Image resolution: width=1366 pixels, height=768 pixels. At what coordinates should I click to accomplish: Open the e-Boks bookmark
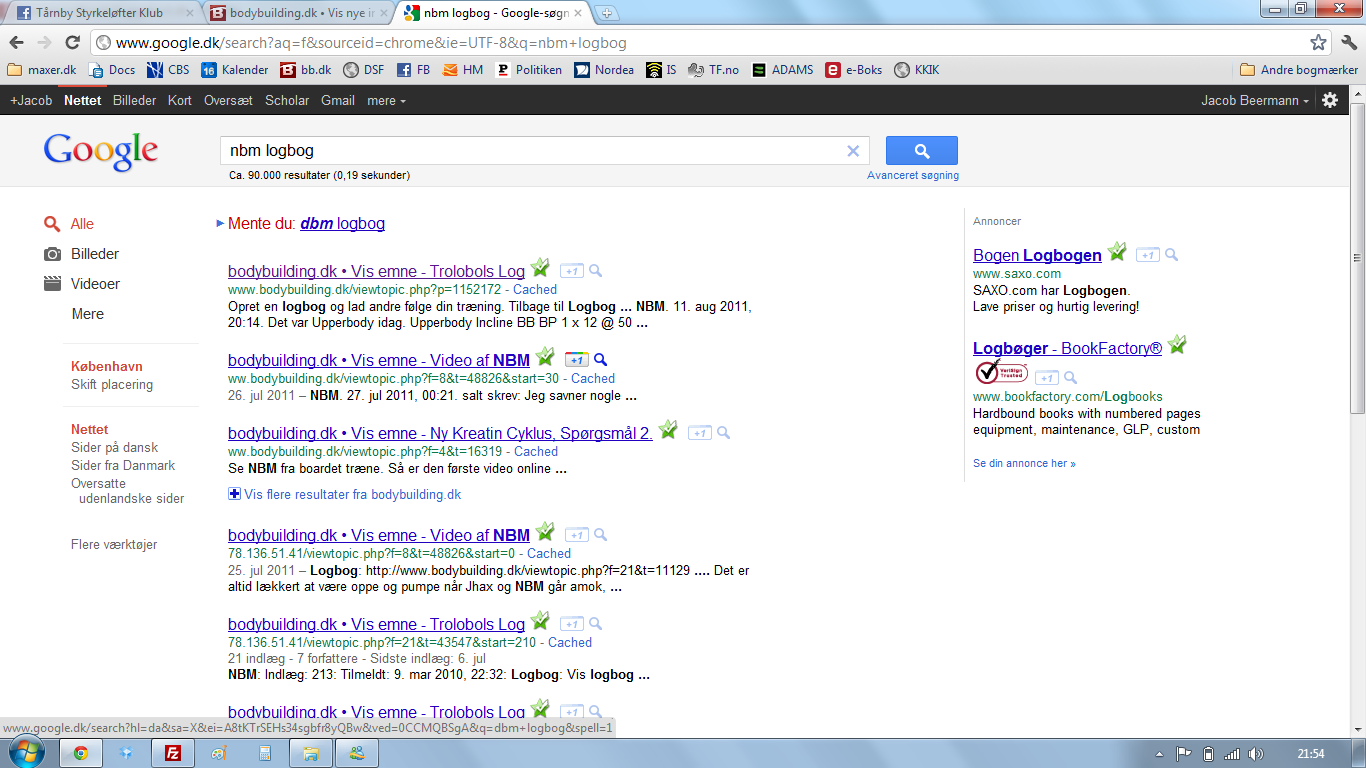(854, 70)
